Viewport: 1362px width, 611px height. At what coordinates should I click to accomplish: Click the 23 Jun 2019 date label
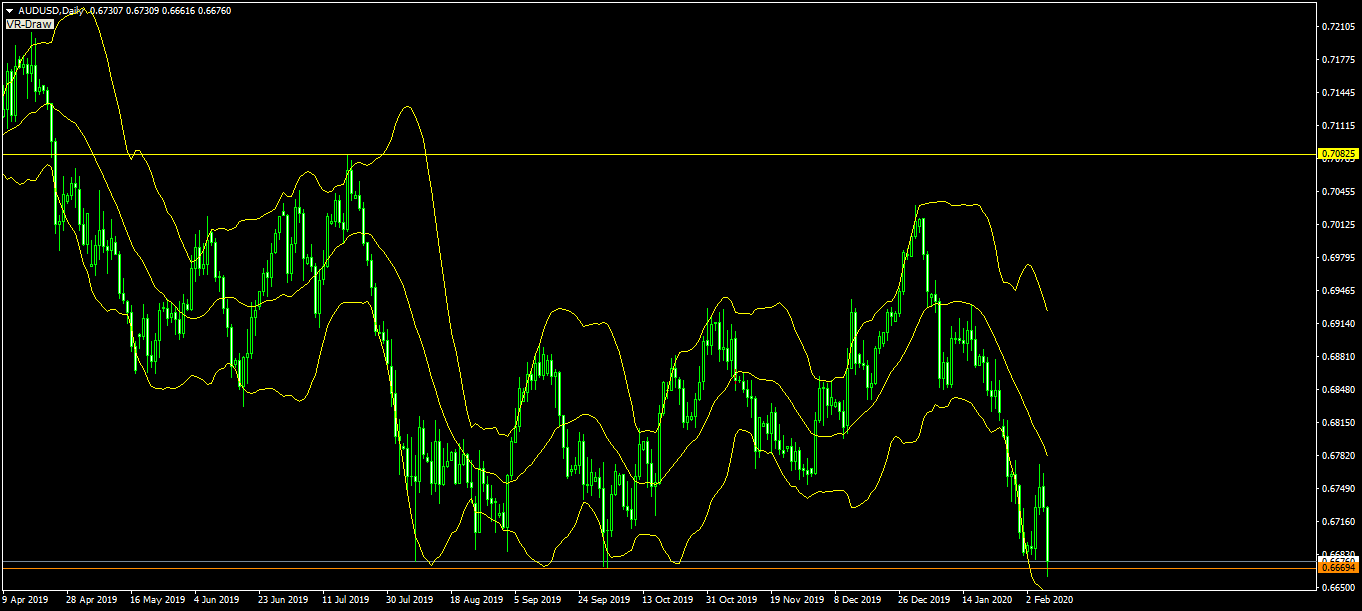[284, 600]
